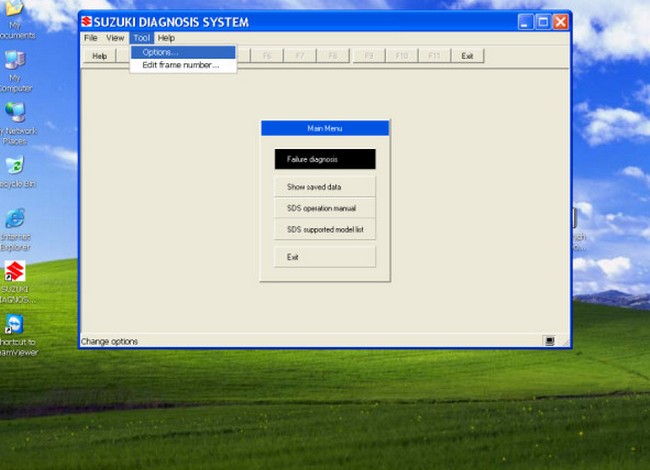This screenshot has width=650, height=470.
Task: Close the open Tool menu
Action: pos(141,38)
